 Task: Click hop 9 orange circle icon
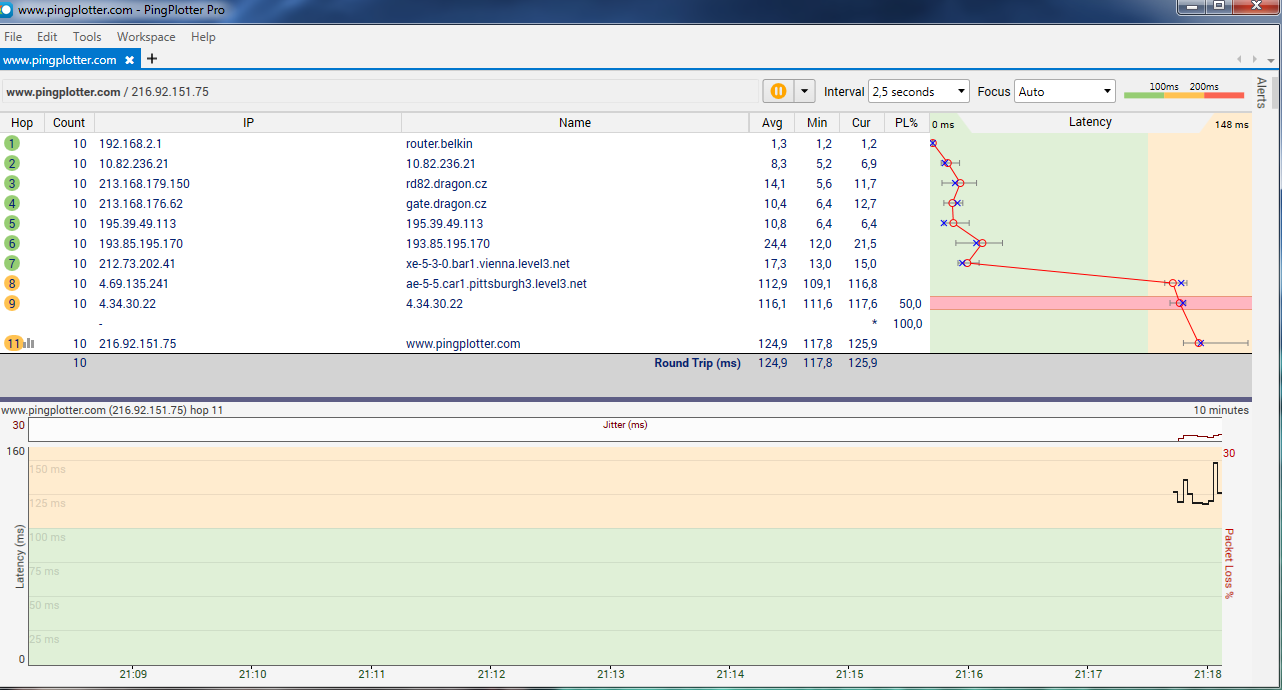(12, 303)
